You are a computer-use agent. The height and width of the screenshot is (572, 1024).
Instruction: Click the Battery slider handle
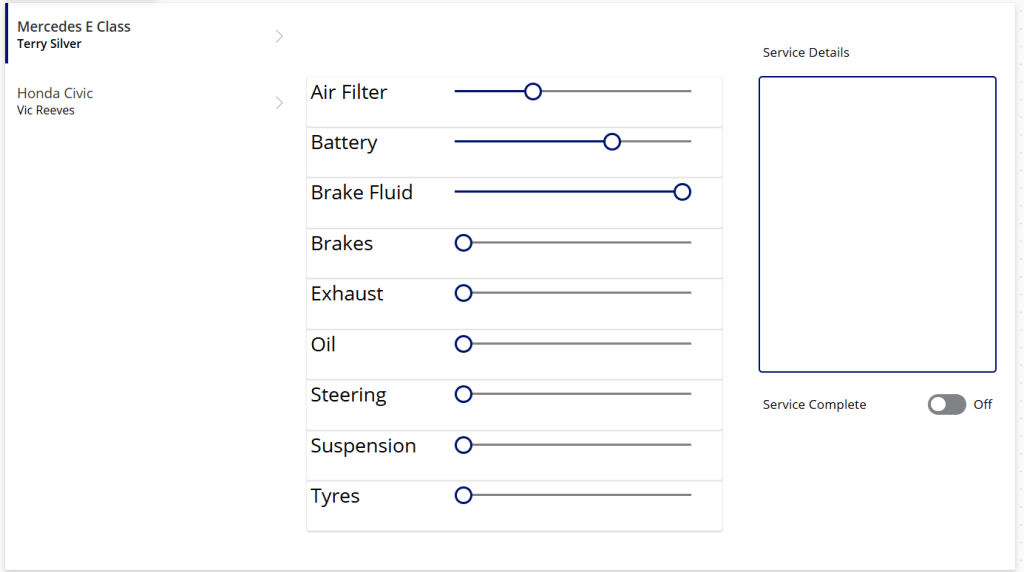point(612,142)
